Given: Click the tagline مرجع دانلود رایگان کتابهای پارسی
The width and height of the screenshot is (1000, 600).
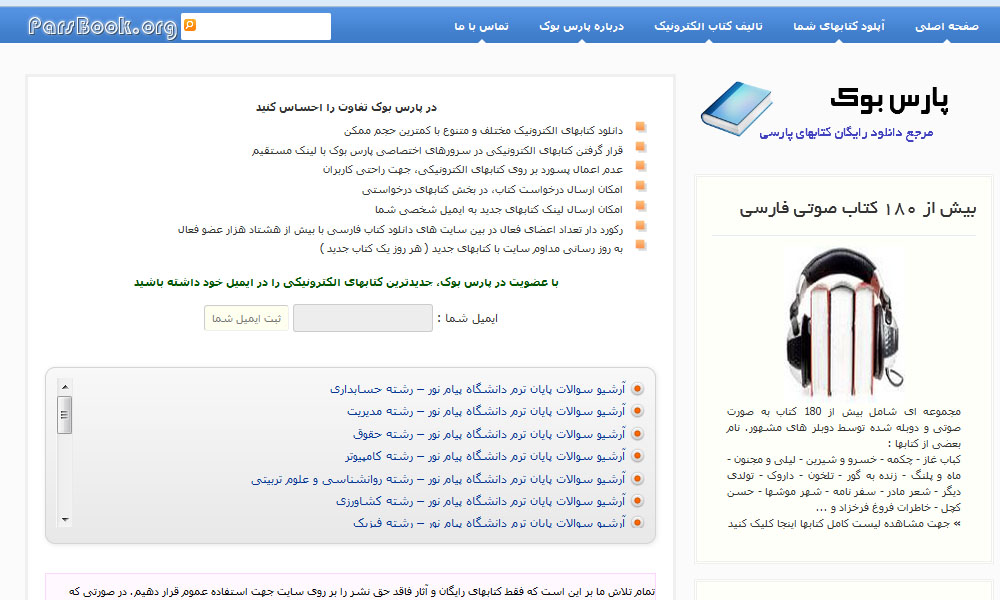Looking at the screenshot, I should tap(846, 133).
